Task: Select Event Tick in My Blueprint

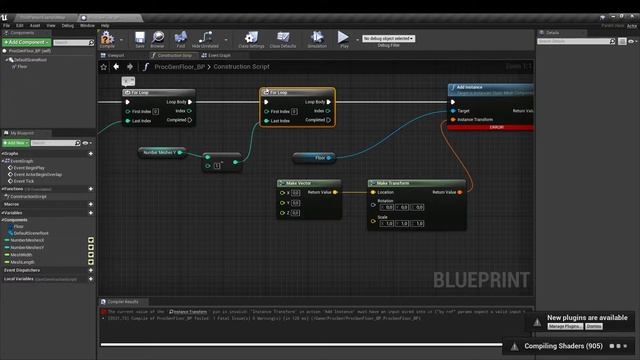Action: point(24,181)
